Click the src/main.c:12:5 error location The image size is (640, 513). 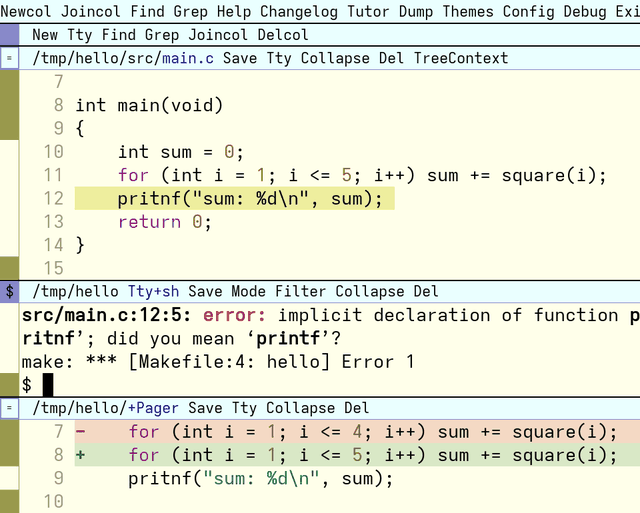107,315
